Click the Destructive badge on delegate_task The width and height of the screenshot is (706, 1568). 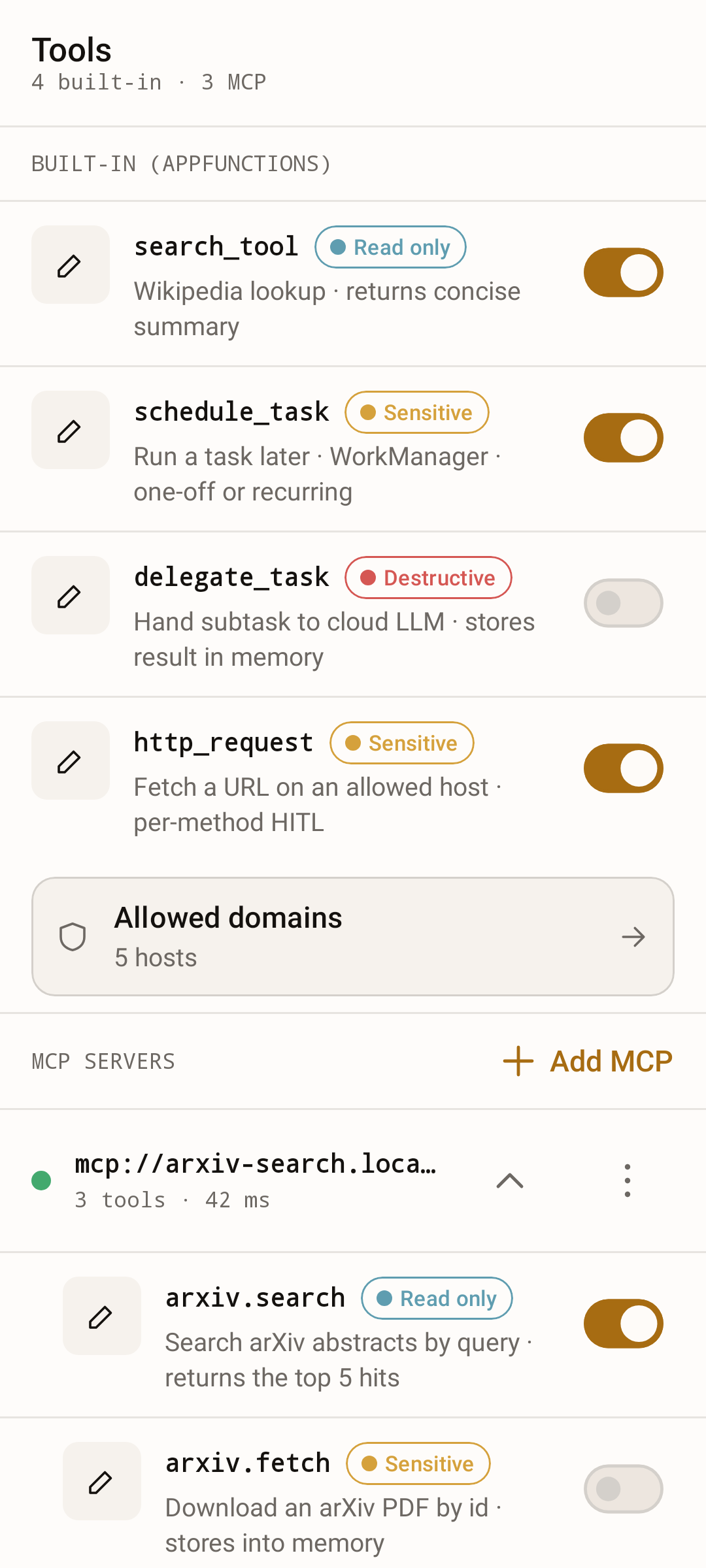[428, 578]
